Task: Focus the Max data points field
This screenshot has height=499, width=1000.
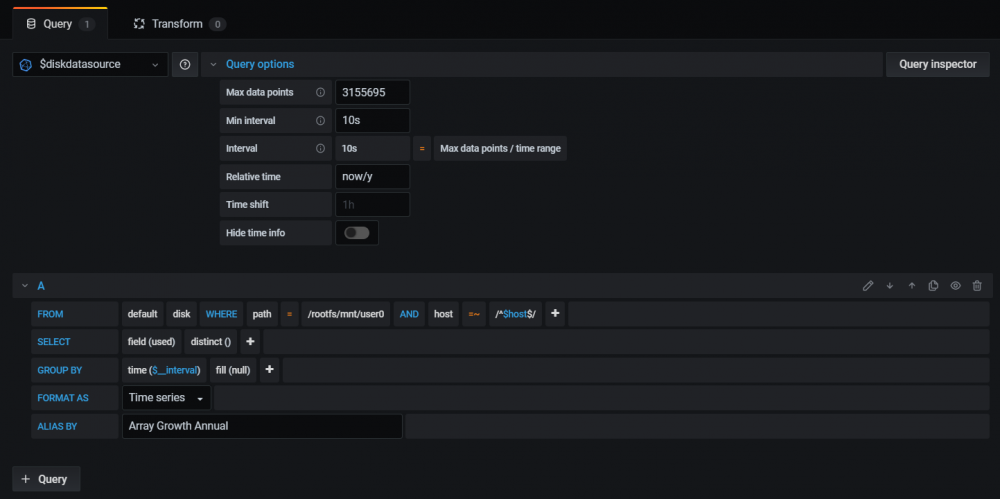Action: point(372,93)
